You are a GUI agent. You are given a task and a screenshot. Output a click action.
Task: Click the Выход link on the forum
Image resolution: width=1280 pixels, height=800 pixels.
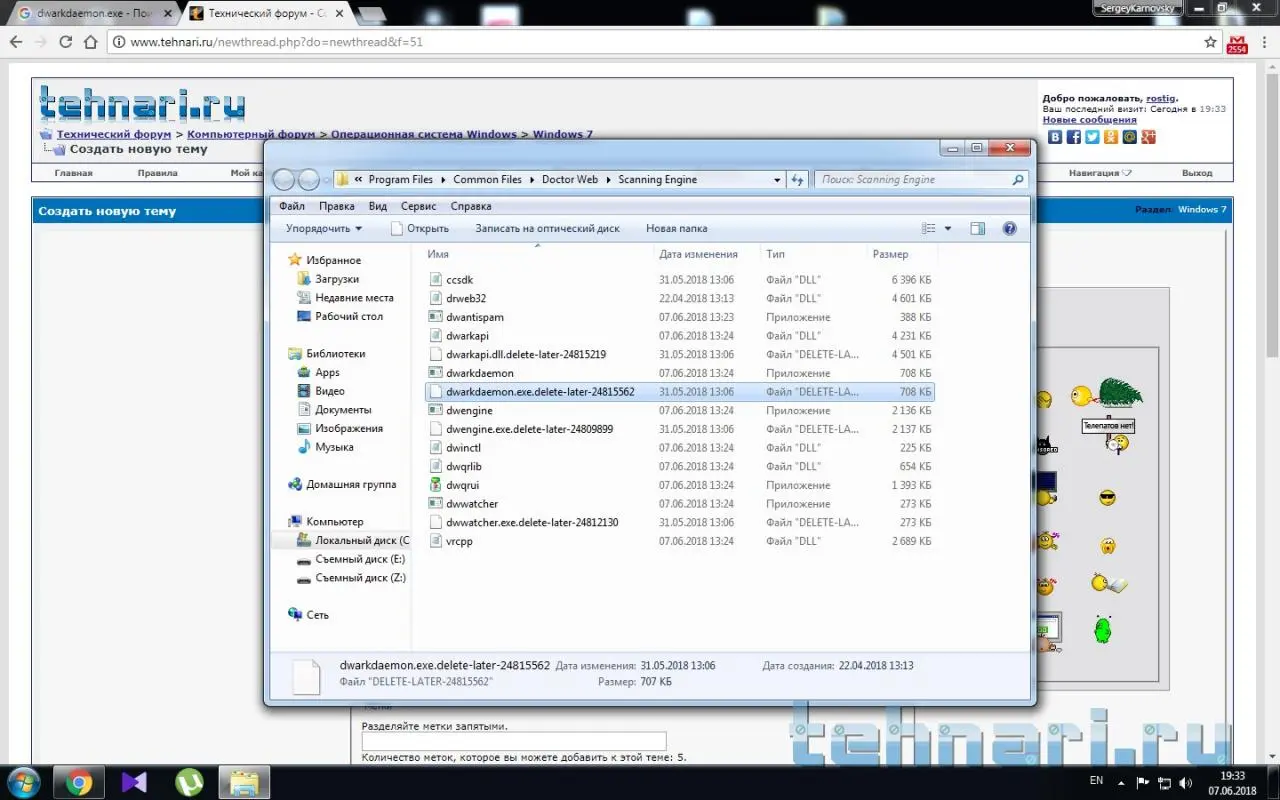1197,173
